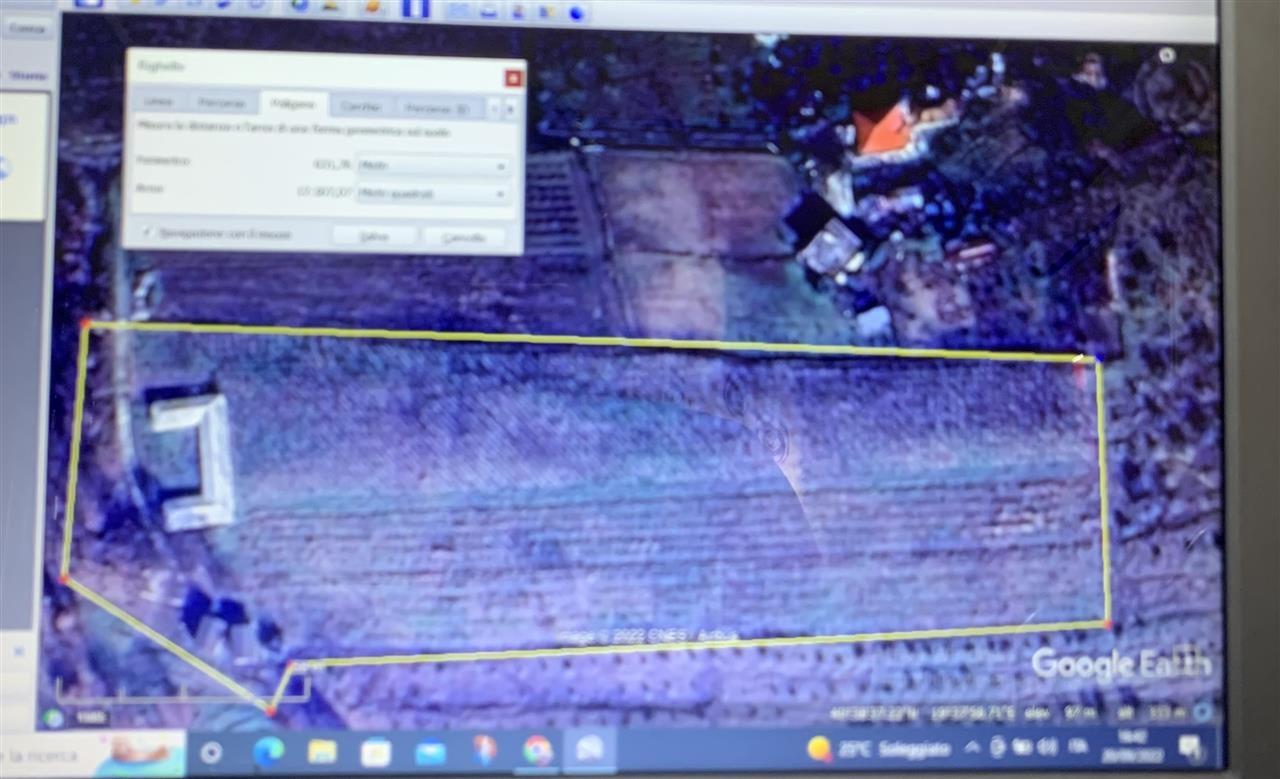Switch to the Linea tab
Viewport: 1280px width, 779px height.
pos(157,103)
